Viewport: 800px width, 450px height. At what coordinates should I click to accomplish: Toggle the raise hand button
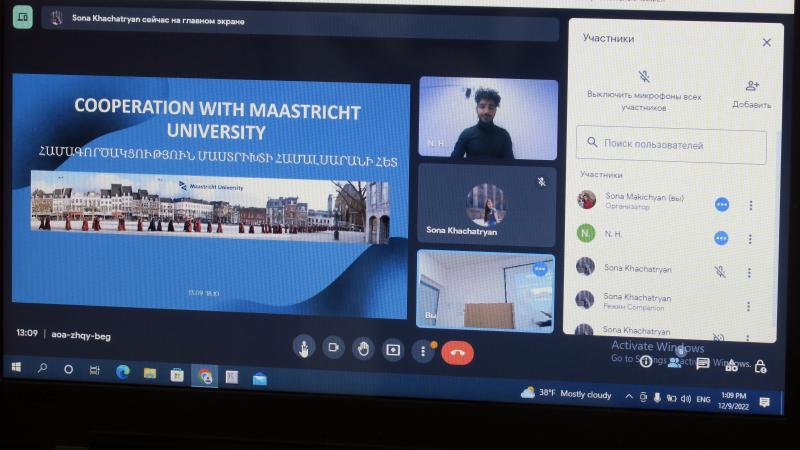(364, 348)
